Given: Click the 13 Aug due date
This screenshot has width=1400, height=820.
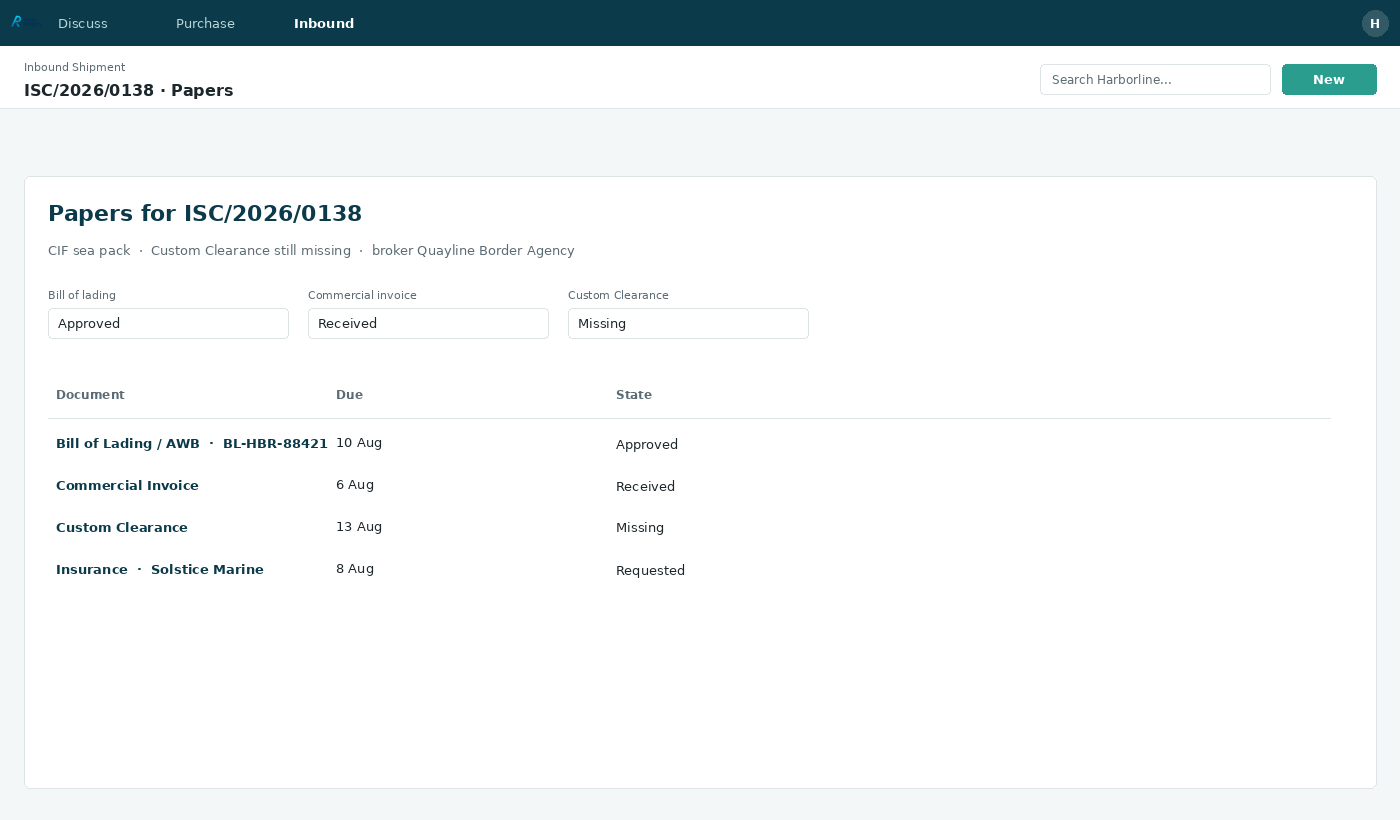Looking at the screenshot, I should [359, 527].
